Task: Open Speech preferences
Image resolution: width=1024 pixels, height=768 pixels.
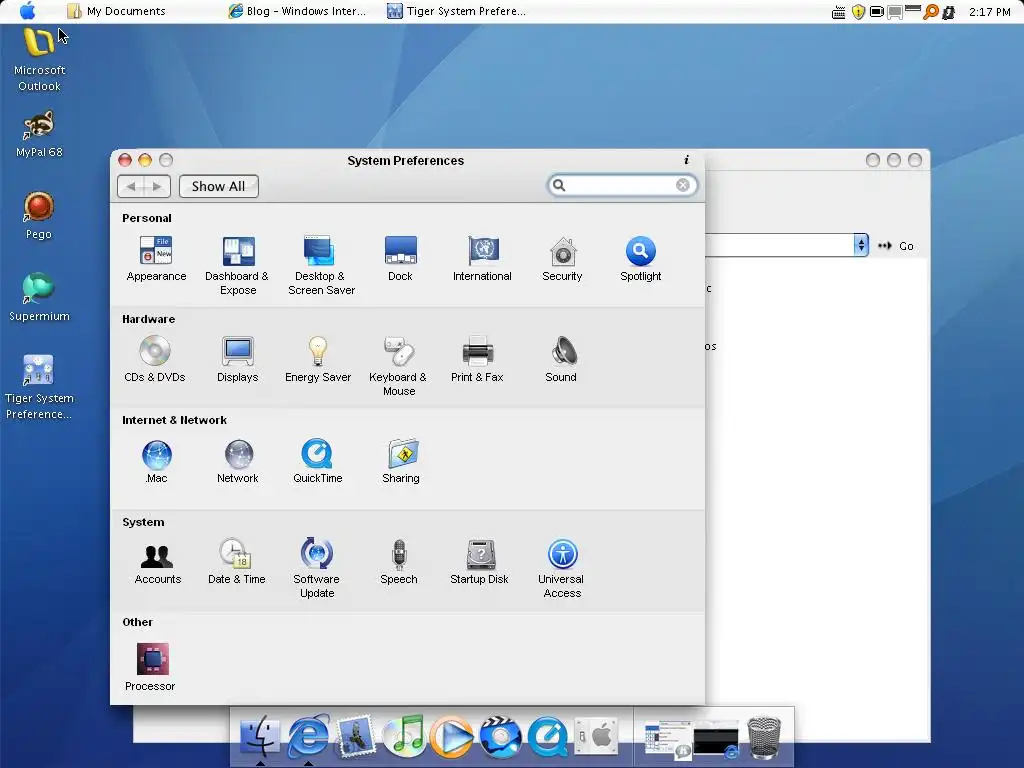Action: [399, 562]
